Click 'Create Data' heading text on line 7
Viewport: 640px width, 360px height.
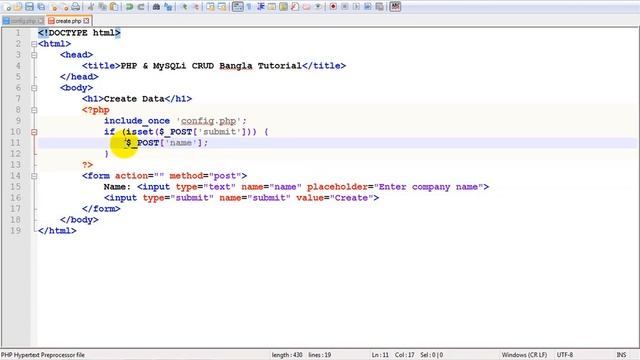[134, 99]
